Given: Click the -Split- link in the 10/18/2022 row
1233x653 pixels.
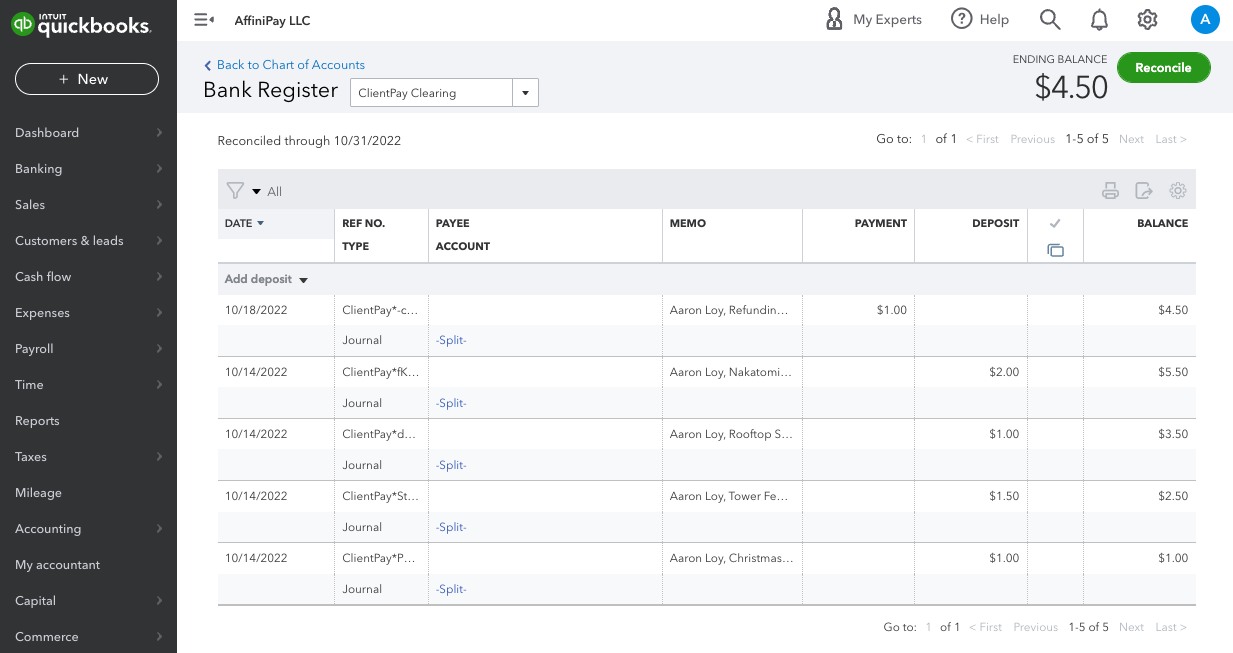Looking at the screenshot, I should pyautogui.click(x=451, y=340).
